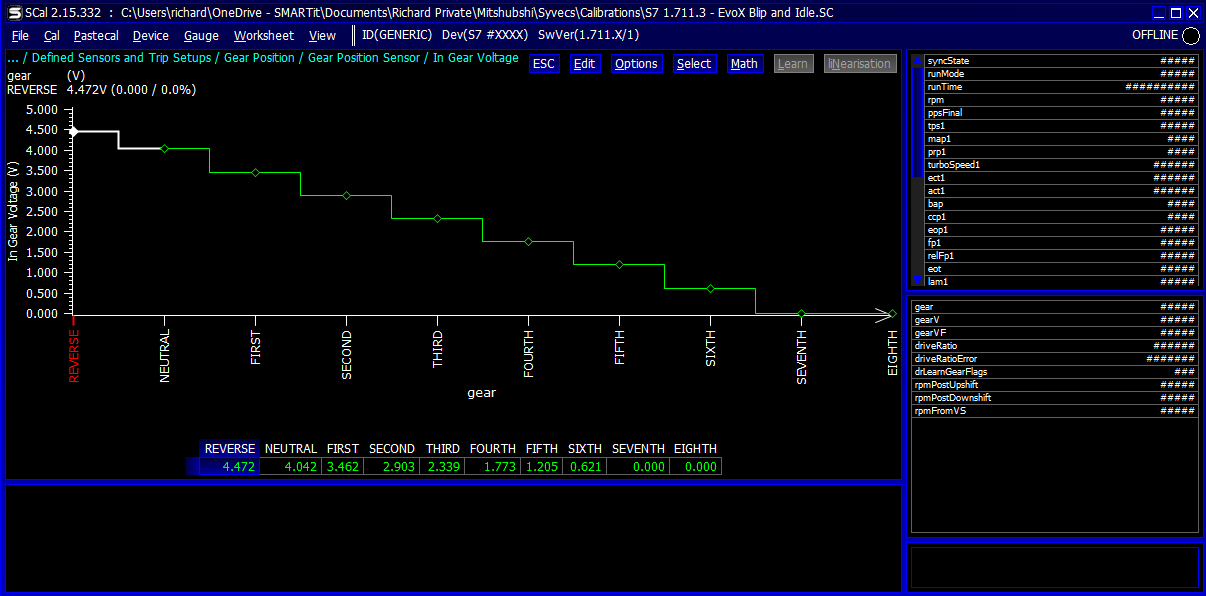Click the OFFLINE connection status indicator circle
This screenshot has height=596, width=1206.
click(x=1191, y=36)
